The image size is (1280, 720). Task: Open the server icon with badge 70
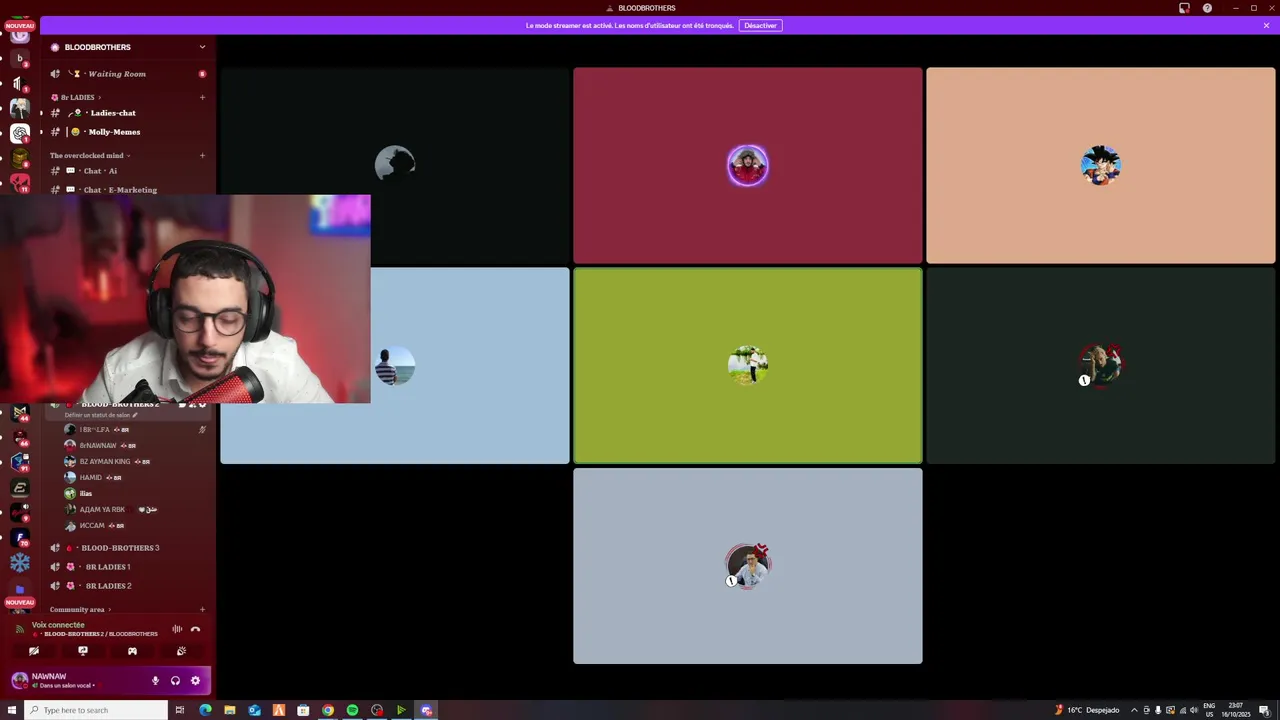click(x=19, y=539)
